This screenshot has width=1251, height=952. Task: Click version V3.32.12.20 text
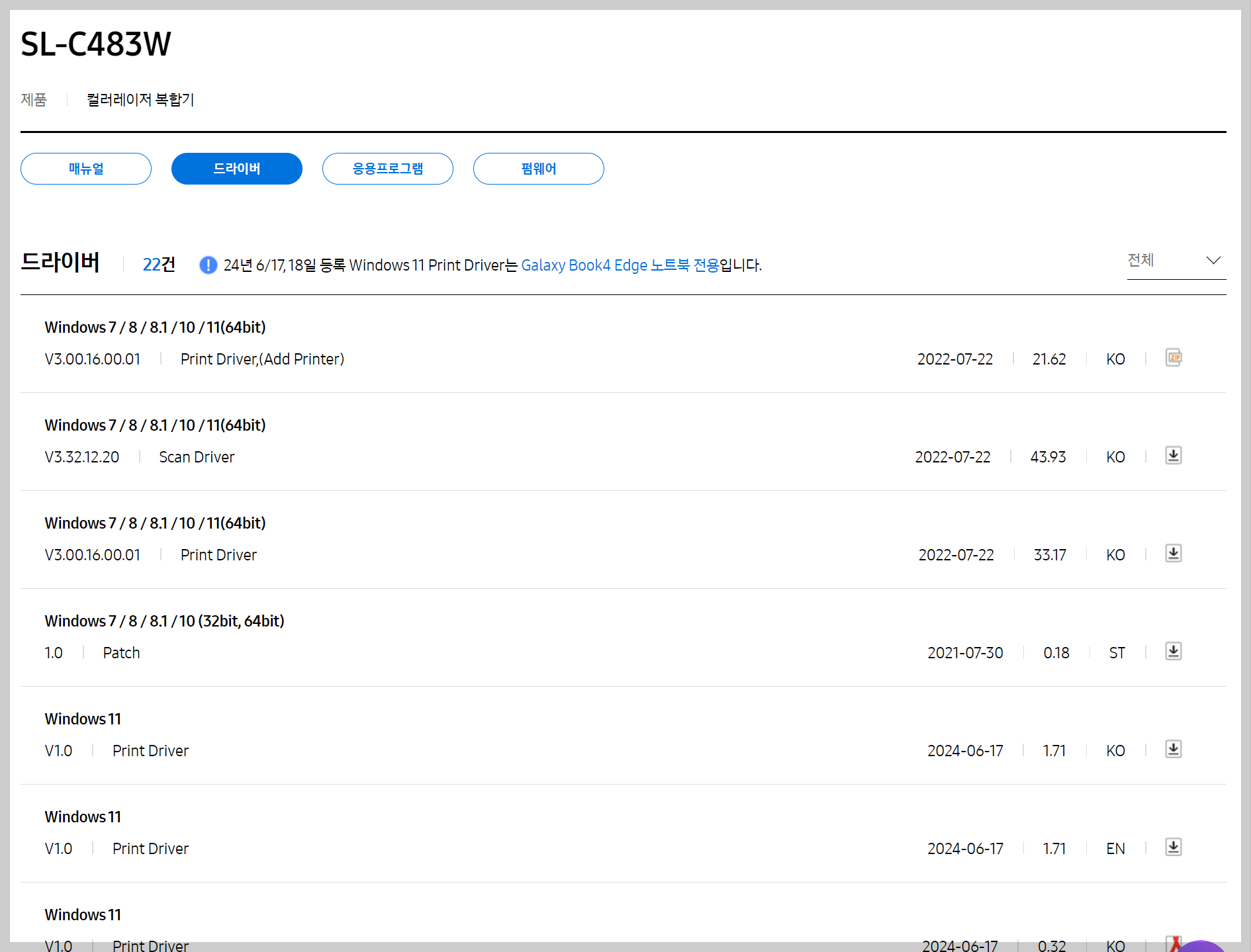(x=82, y=457)
